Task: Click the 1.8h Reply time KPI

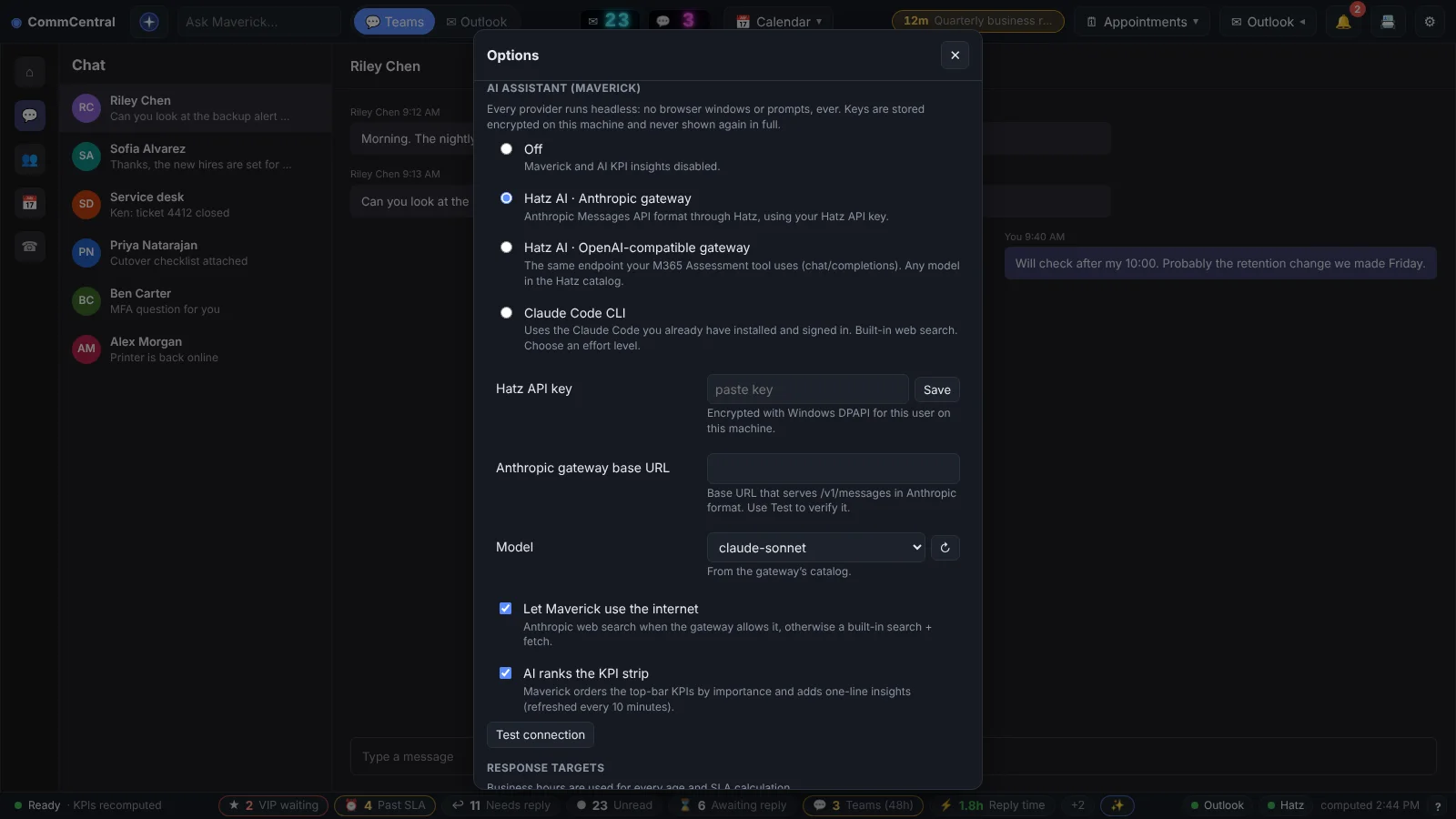Action: pos(993,805)
